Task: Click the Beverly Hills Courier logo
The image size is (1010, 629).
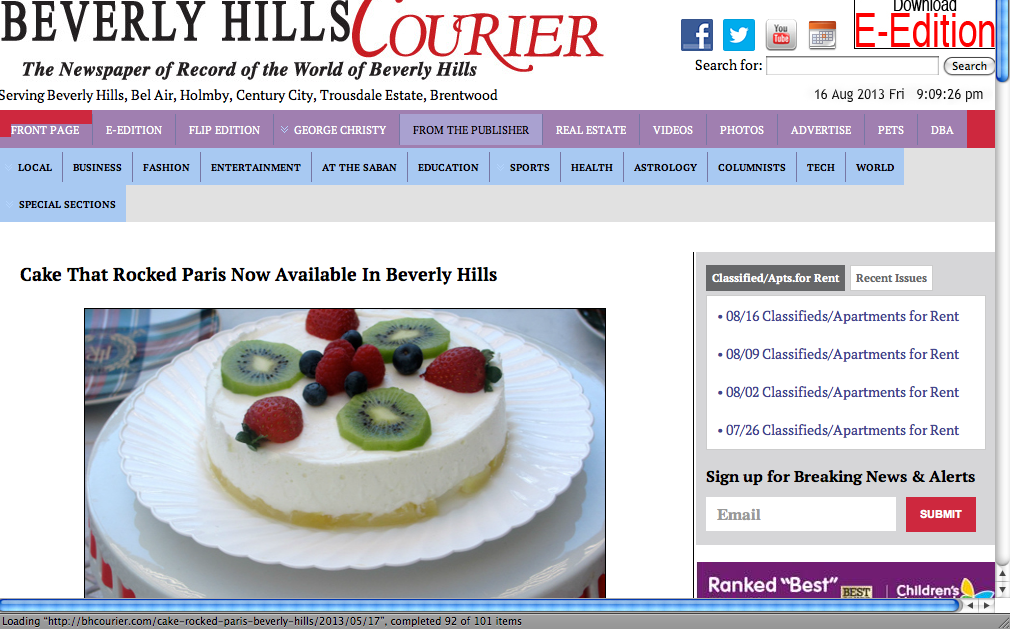Action: (301, 40)
